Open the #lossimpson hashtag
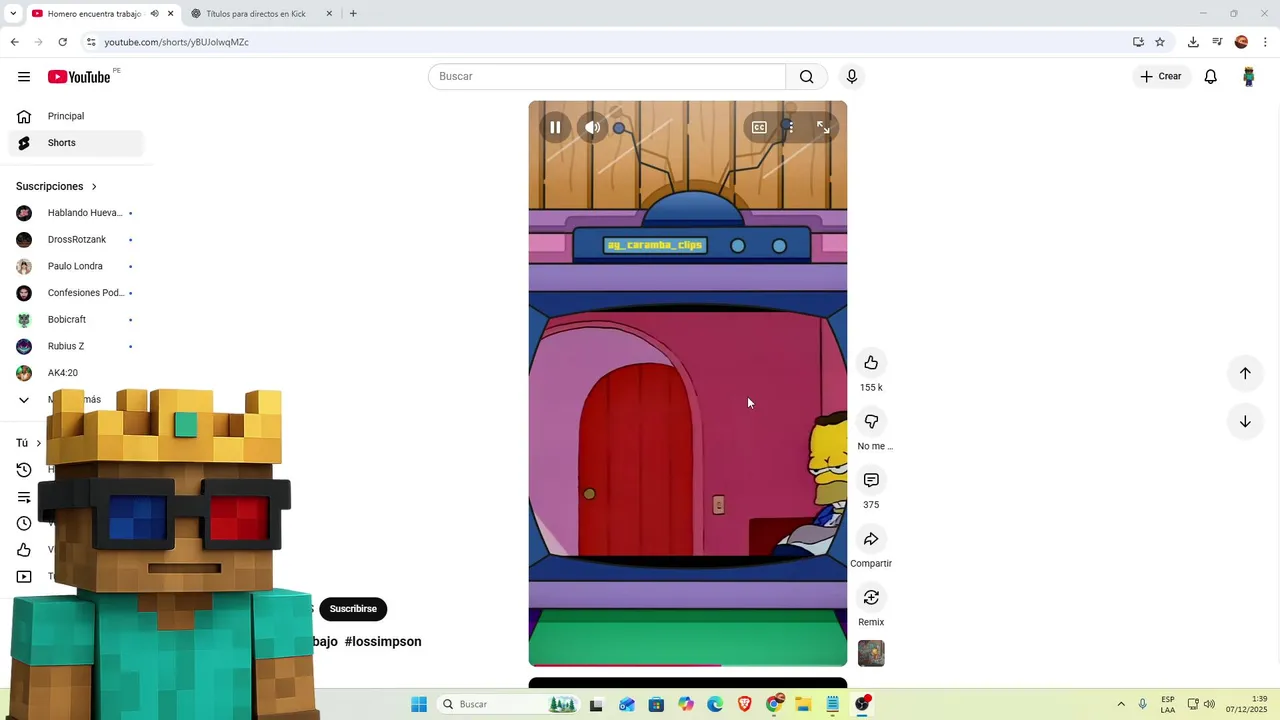Image resolution: width=1280 pixels, height=720 pixels. tap(383, 641)
